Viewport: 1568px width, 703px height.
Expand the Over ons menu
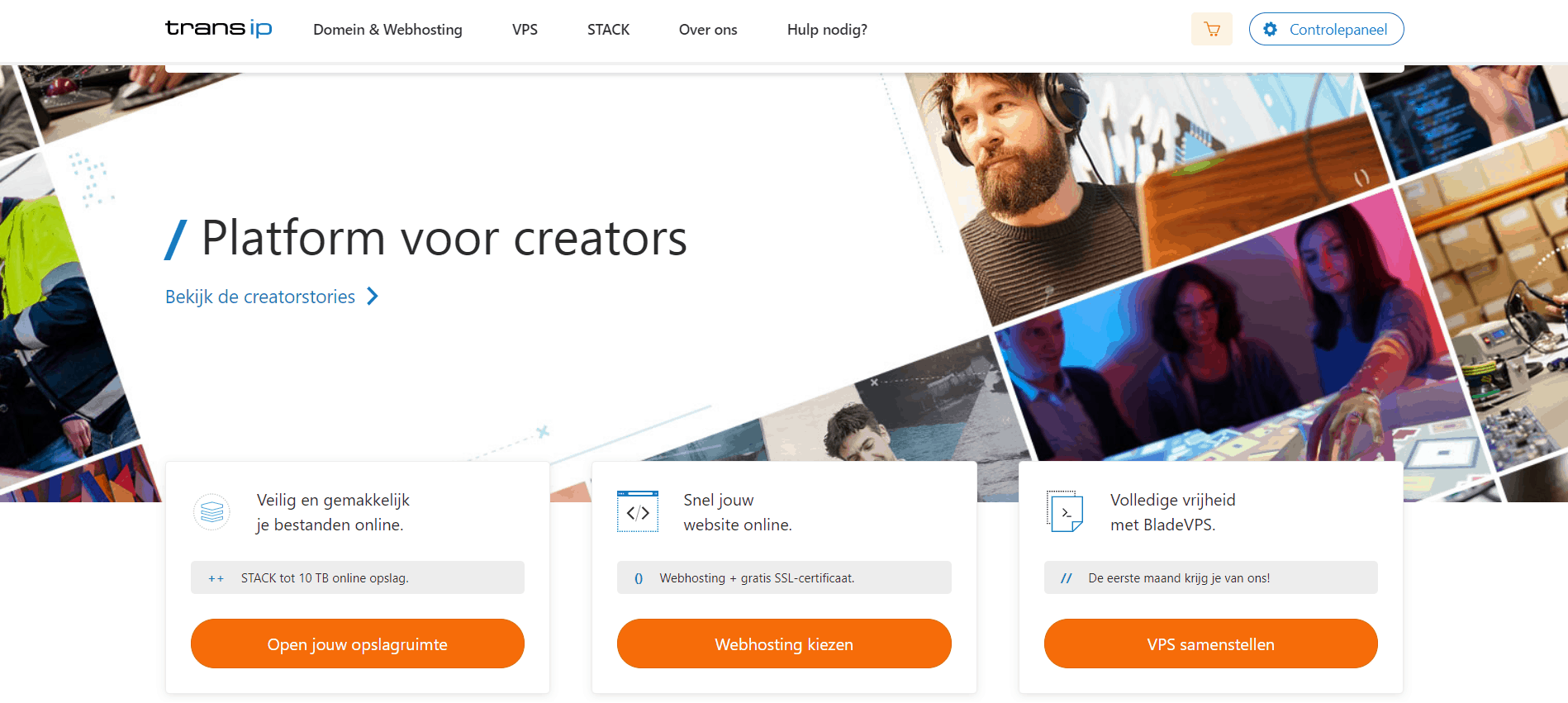coord(708,30)
